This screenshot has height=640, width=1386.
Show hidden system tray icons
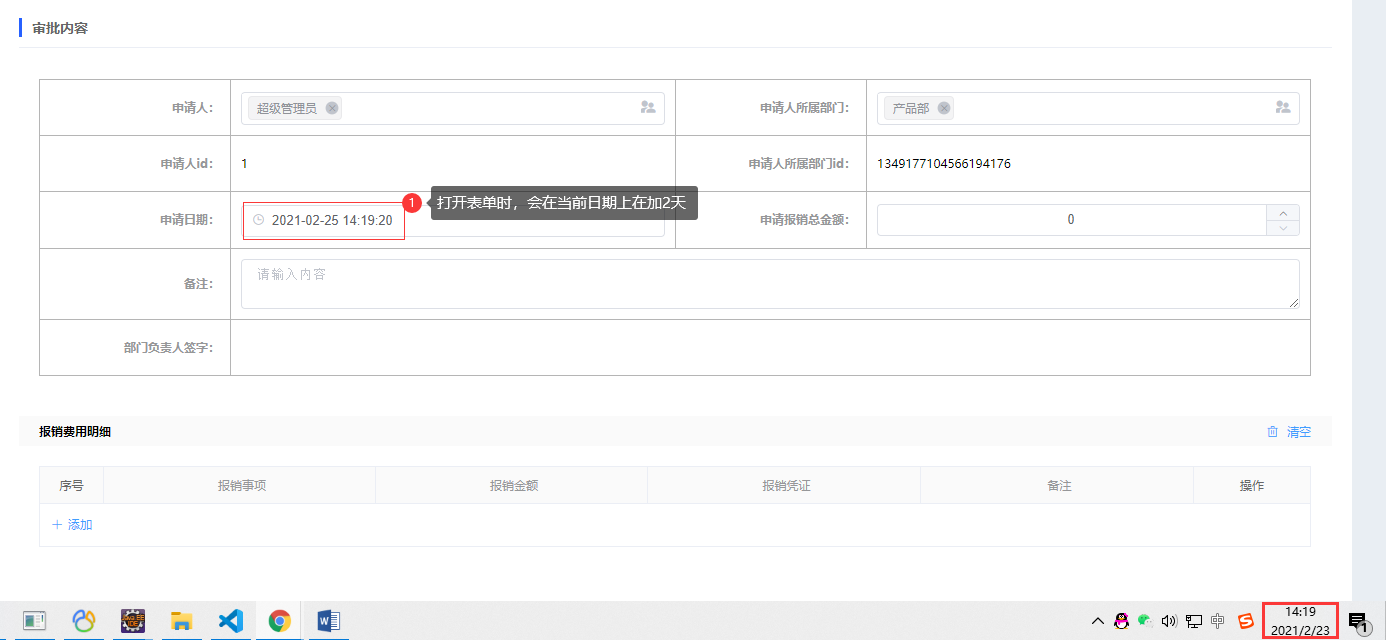point(1097,621)
